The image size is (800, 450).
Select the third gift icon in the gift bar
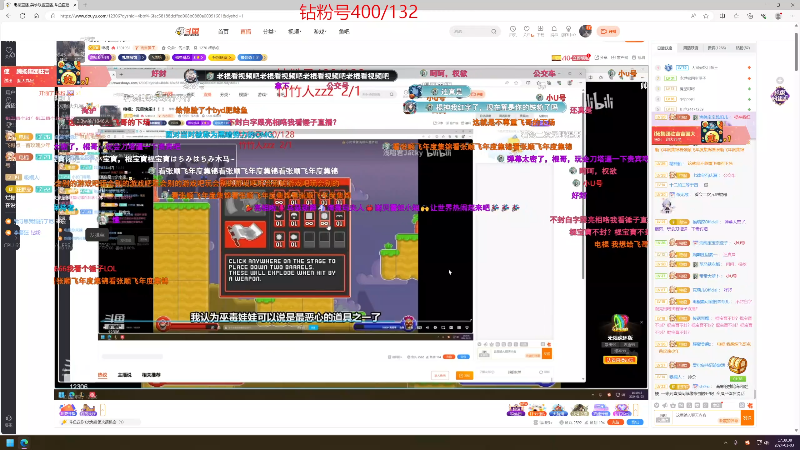click(x=558, y=410)
